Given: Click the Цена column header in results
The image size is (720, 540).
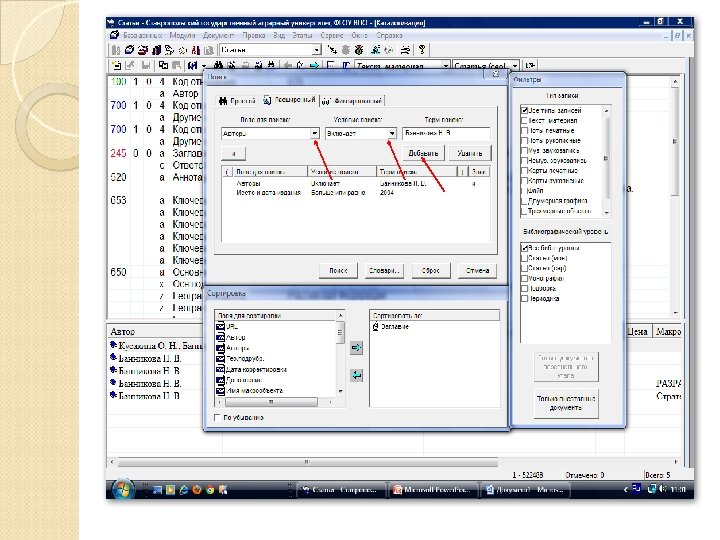Looking at the screenshot, I should [637, 331].
